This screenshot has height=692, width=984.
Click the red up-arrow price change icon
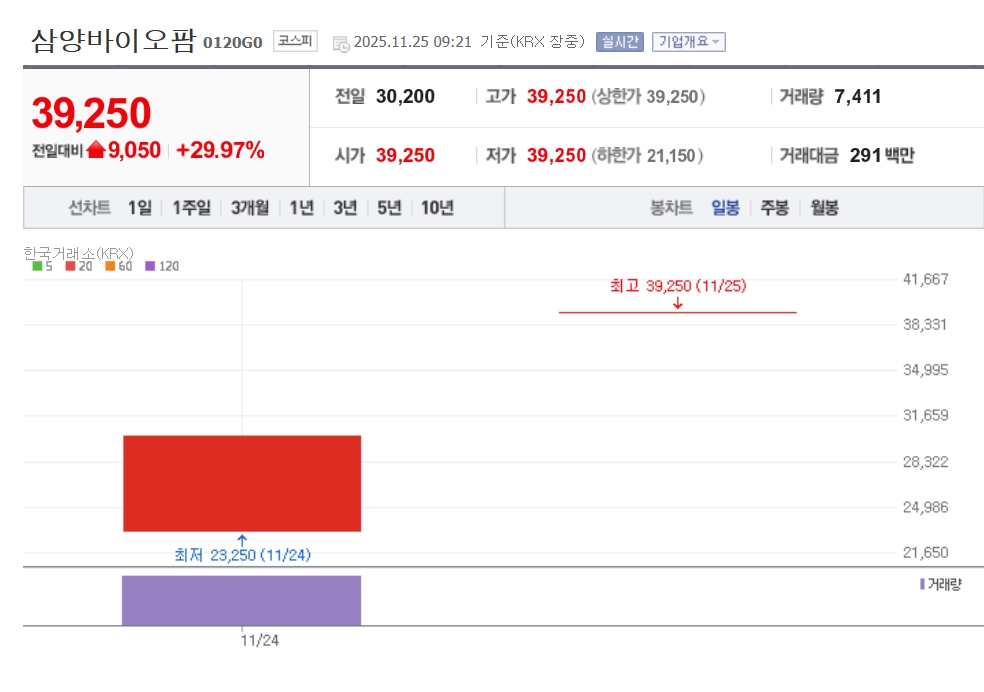coord(96,149)
